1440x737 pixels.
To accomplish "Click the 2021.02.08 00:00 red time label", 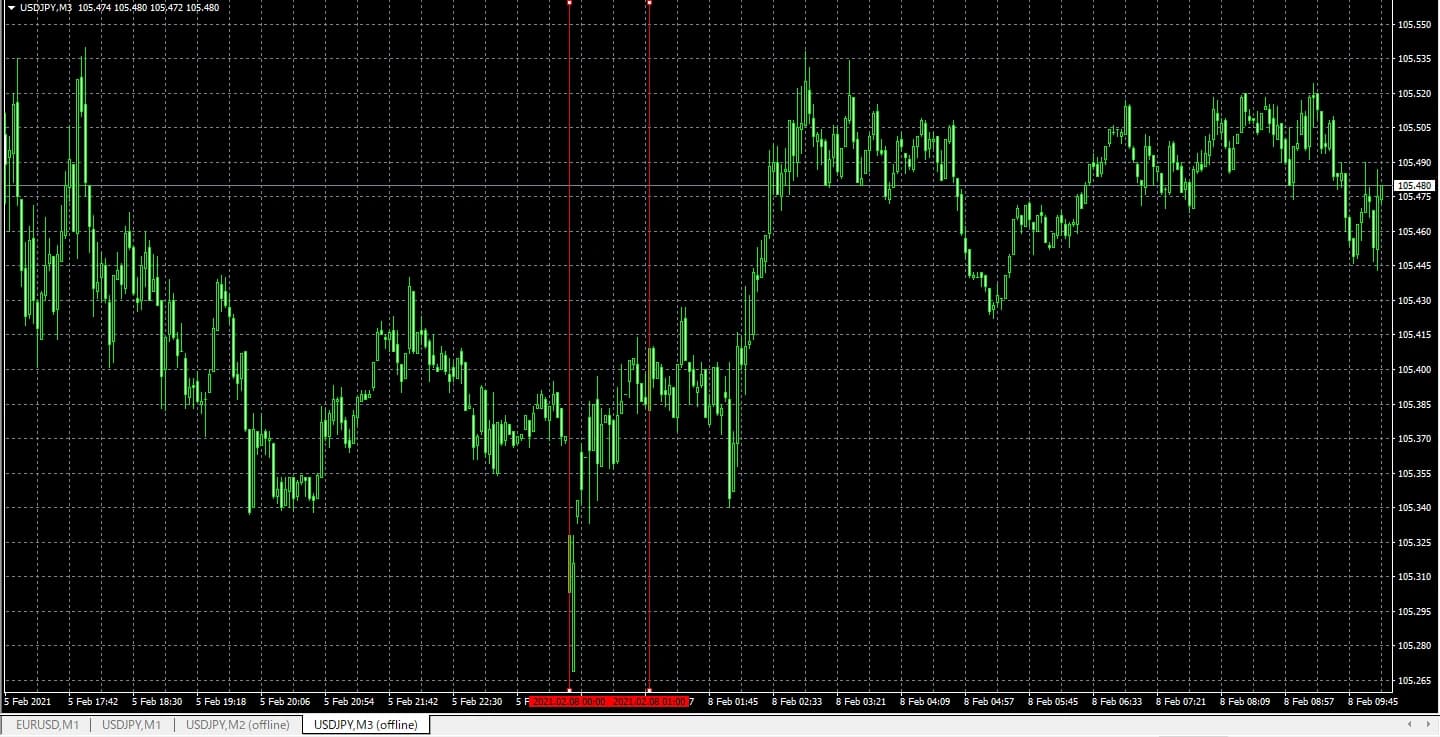I will click(x=569, y=702).
